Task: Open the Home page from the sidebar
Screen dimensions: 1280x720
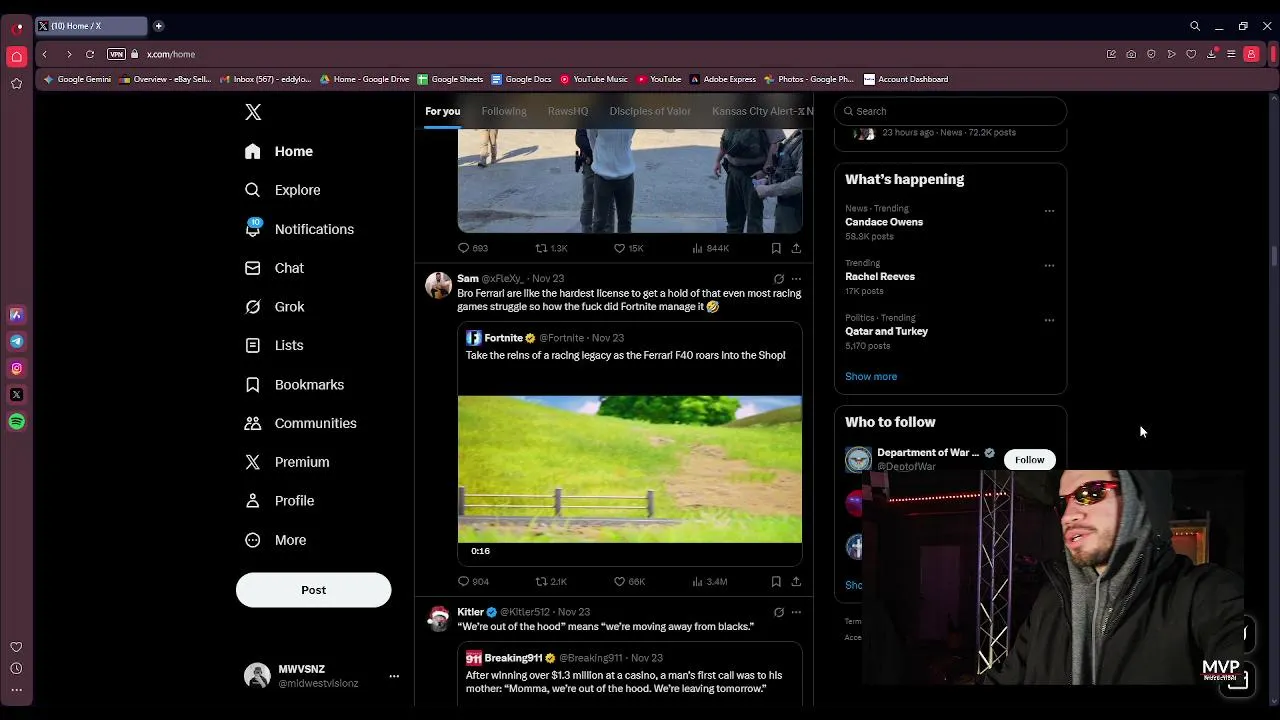Action: [x=279, y=151]
